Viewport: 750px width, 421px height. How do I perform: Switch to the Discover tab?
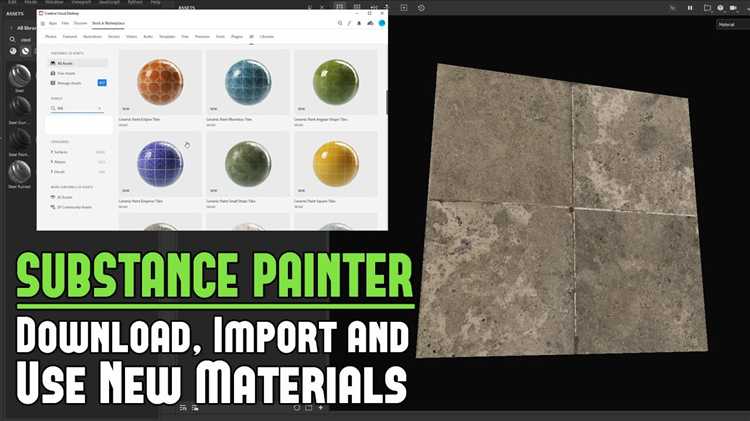80,23
